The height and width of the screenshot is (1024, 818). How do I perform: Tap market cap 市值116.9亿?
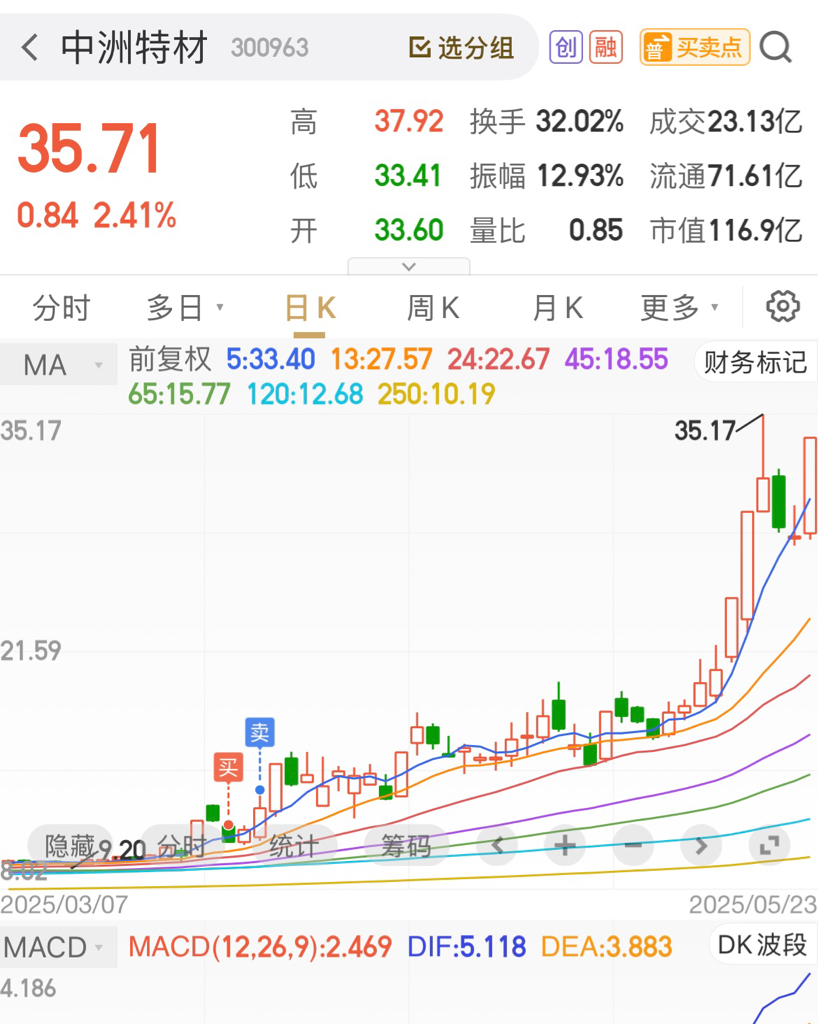point(725,230)
